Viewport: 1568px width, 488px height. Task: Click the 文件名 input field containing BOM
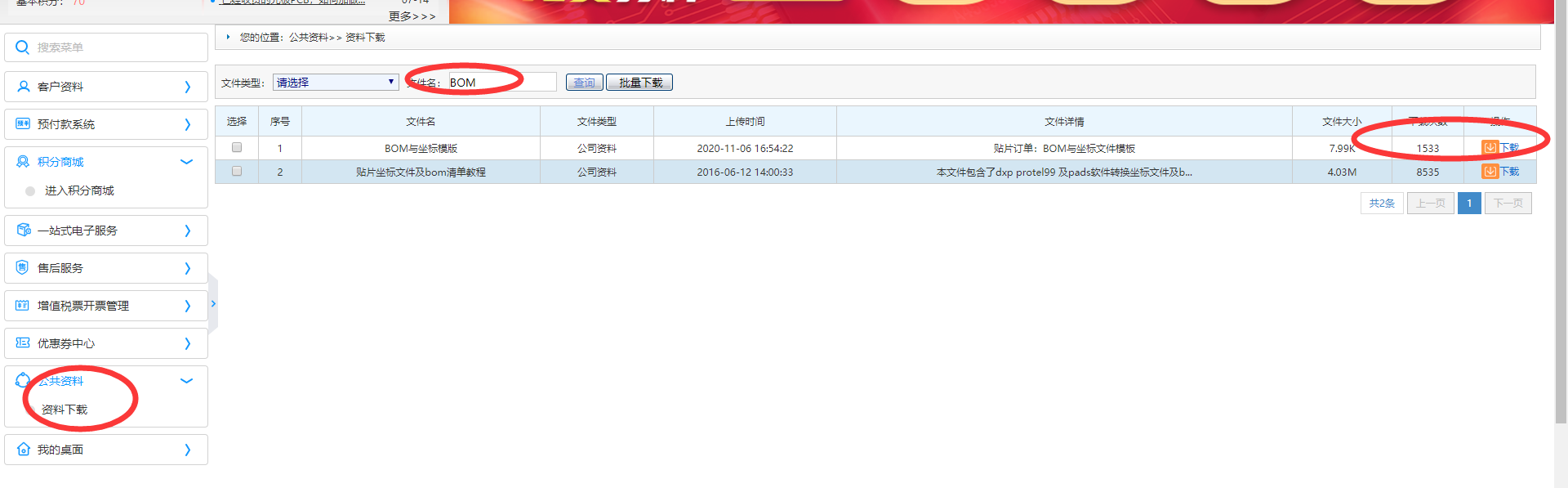point(501,83)
